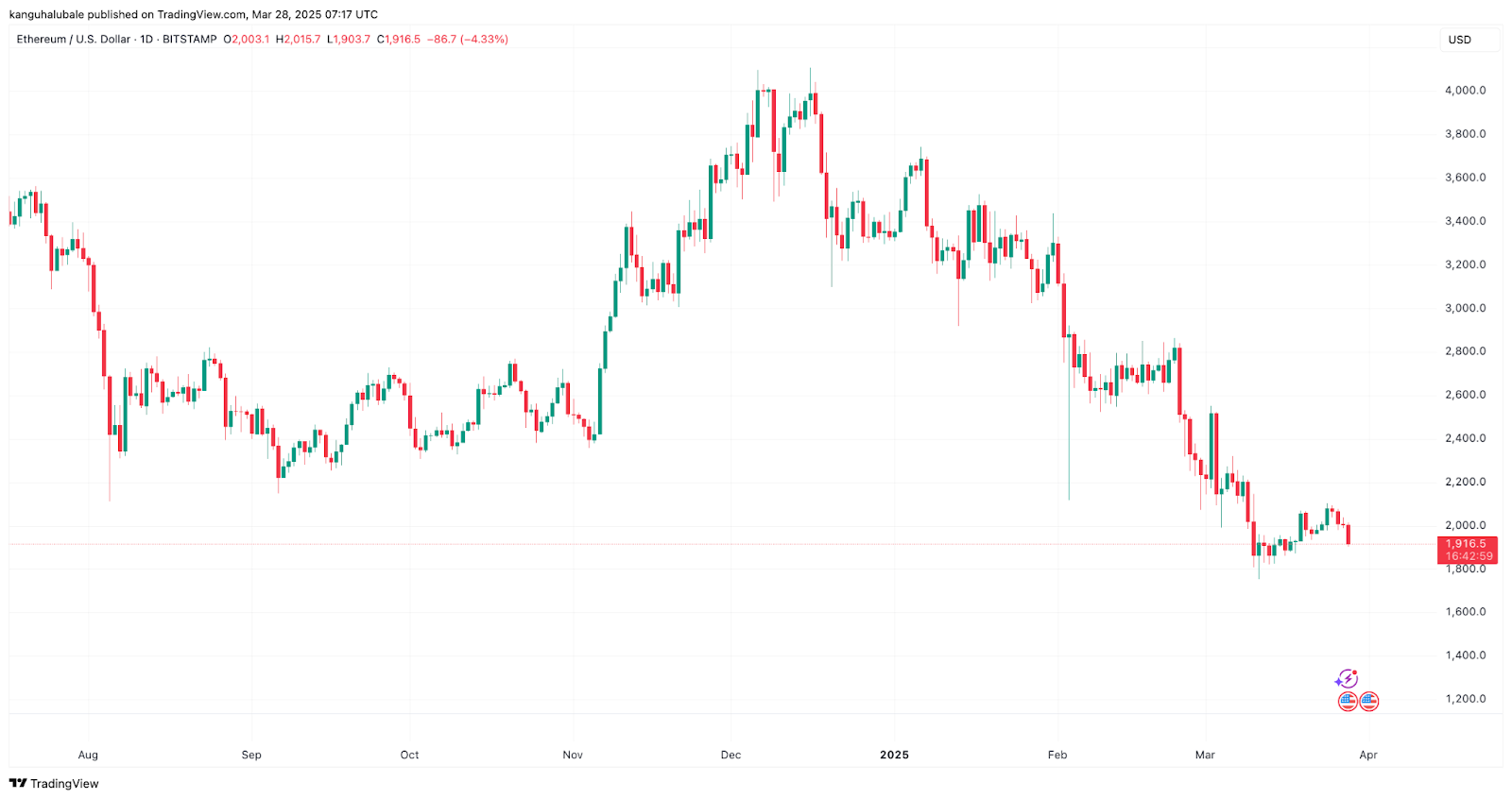The image size is (1512, 799).
Task: Click the BITSTAMP exchange label
Action: (x=189, y=40)
